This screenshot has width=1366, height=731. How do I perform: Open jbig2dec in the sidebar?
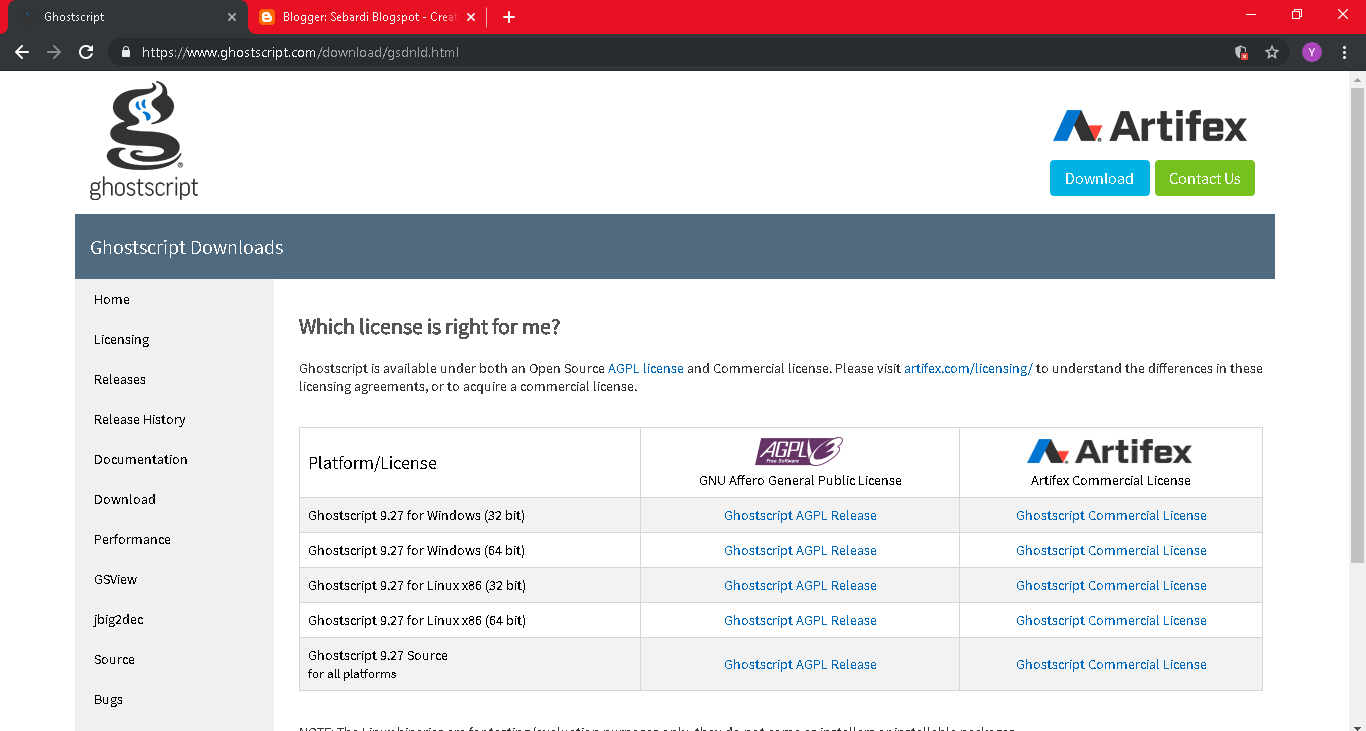coord(118,619)
